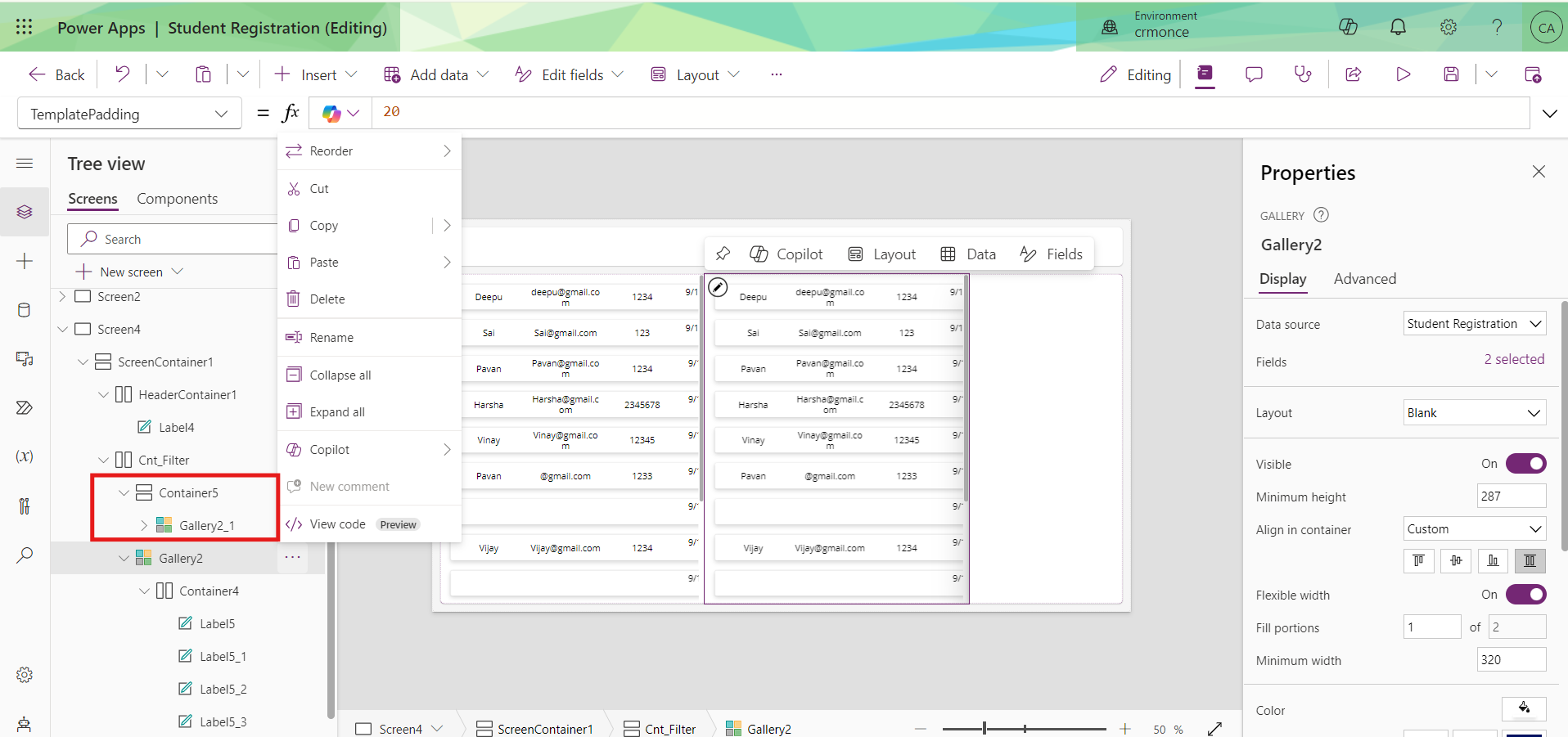Click the Publish icon

click(x=1533, y=74)
